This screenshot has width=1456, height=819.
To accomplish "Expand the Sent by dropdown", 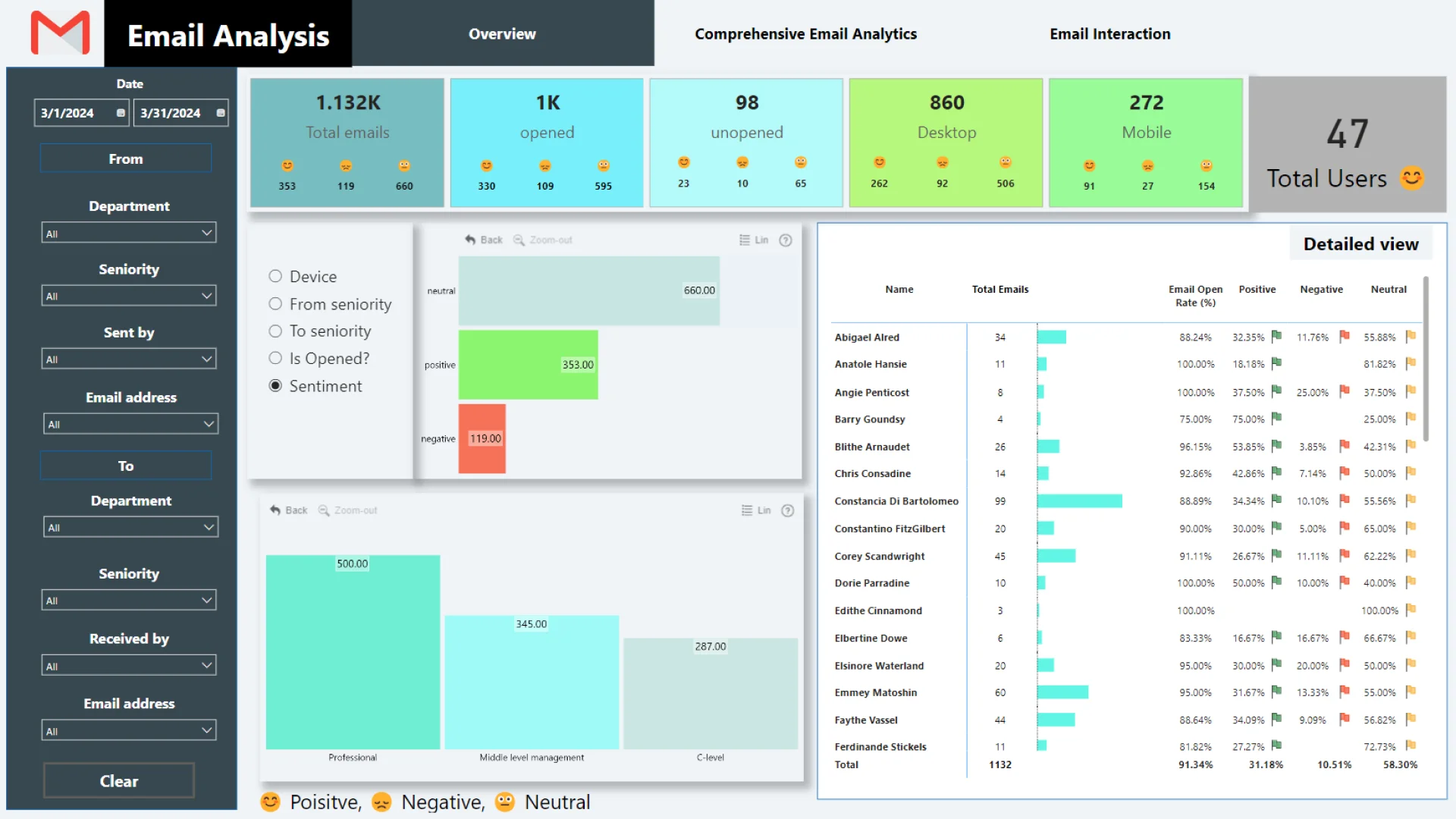I will [129, 359].
